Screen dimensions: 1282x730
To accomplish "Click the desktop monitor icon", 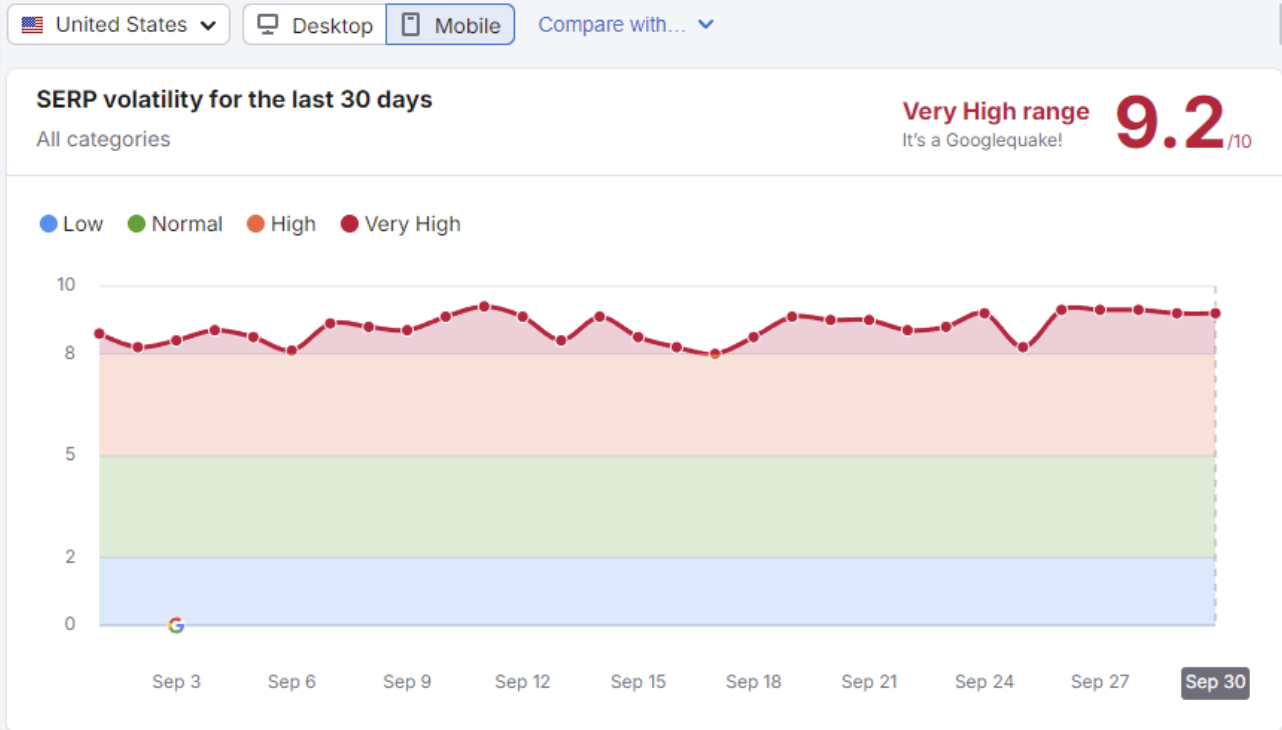I will (267, 25).
